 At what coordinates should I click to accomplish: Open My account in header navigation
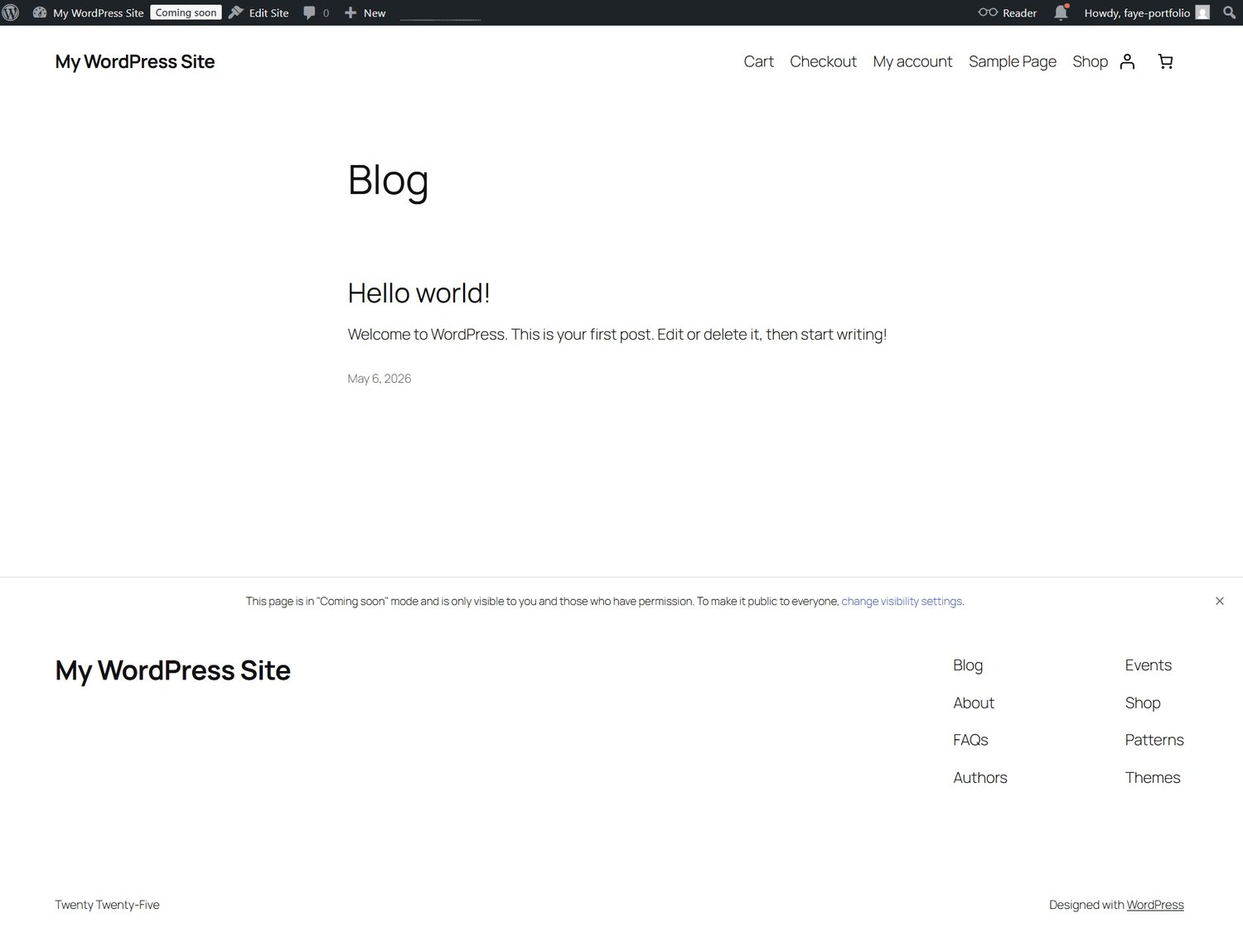(912, 61)
